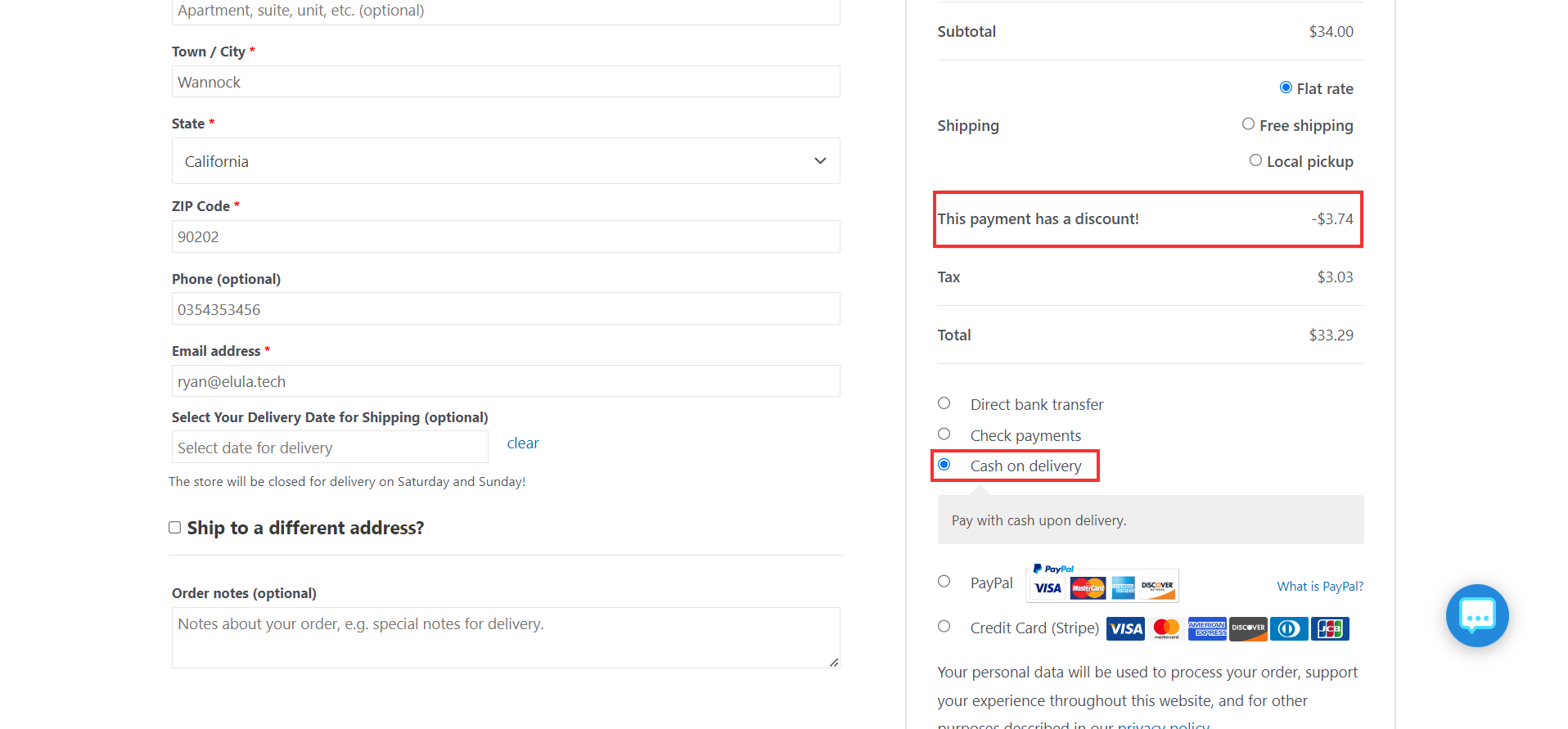Choose Local pickup shipping
Image resolution: width=1568 pixels, height=729 pixels.
tap(1255, 160)
